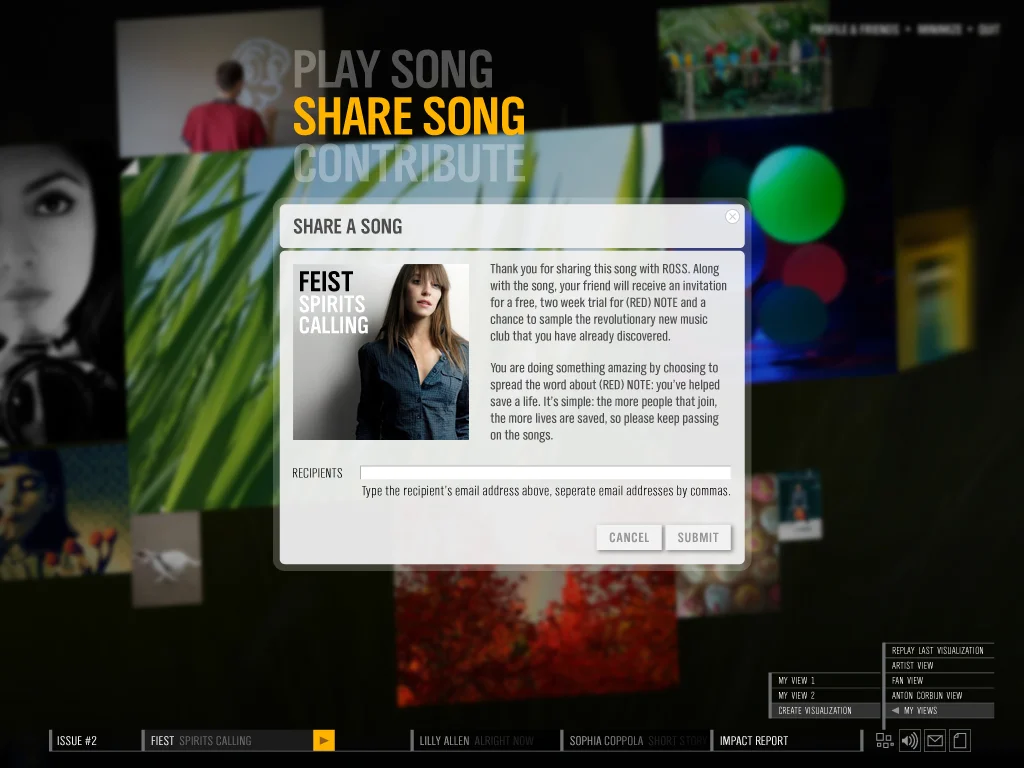Screen dimensions: 1024x768
Task: Choose MY VIEW 1
Action: pyautogui.click(x=797, y=680)
